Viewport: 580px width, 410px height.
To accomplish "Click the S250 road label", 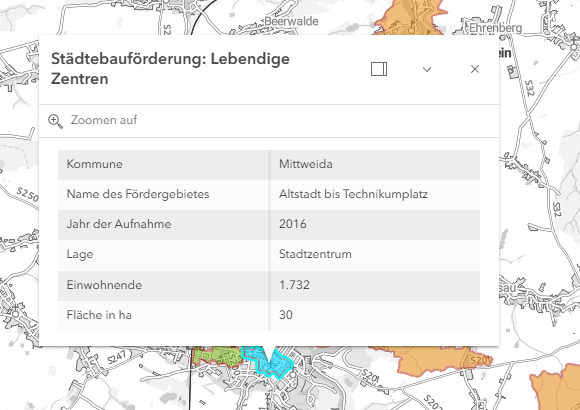I will point(27,195).
